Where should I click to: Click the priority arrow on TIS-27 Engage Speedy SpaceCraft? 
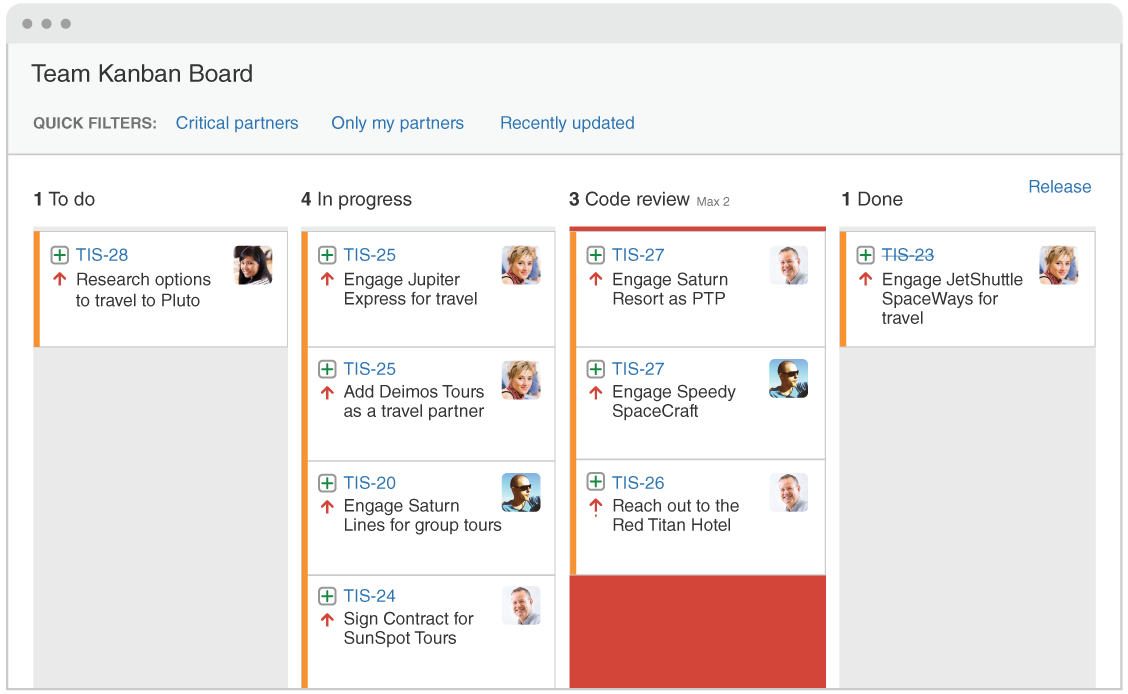[596, 392]
